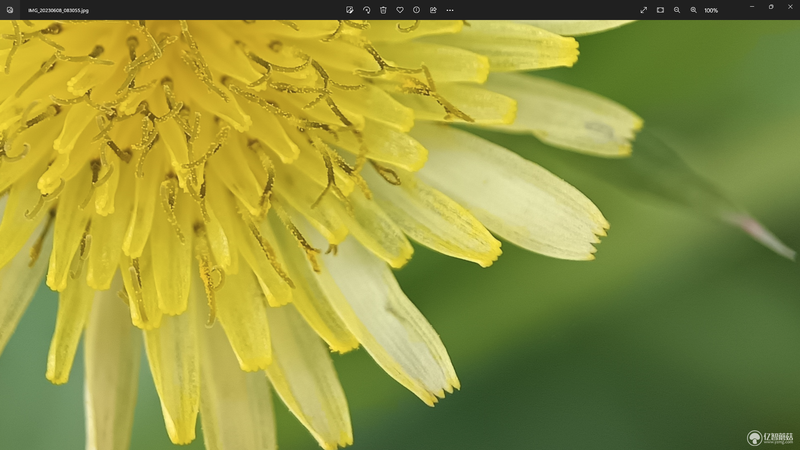Minimize the Photos window
This screenshot has height=450, width=800.
752,7
